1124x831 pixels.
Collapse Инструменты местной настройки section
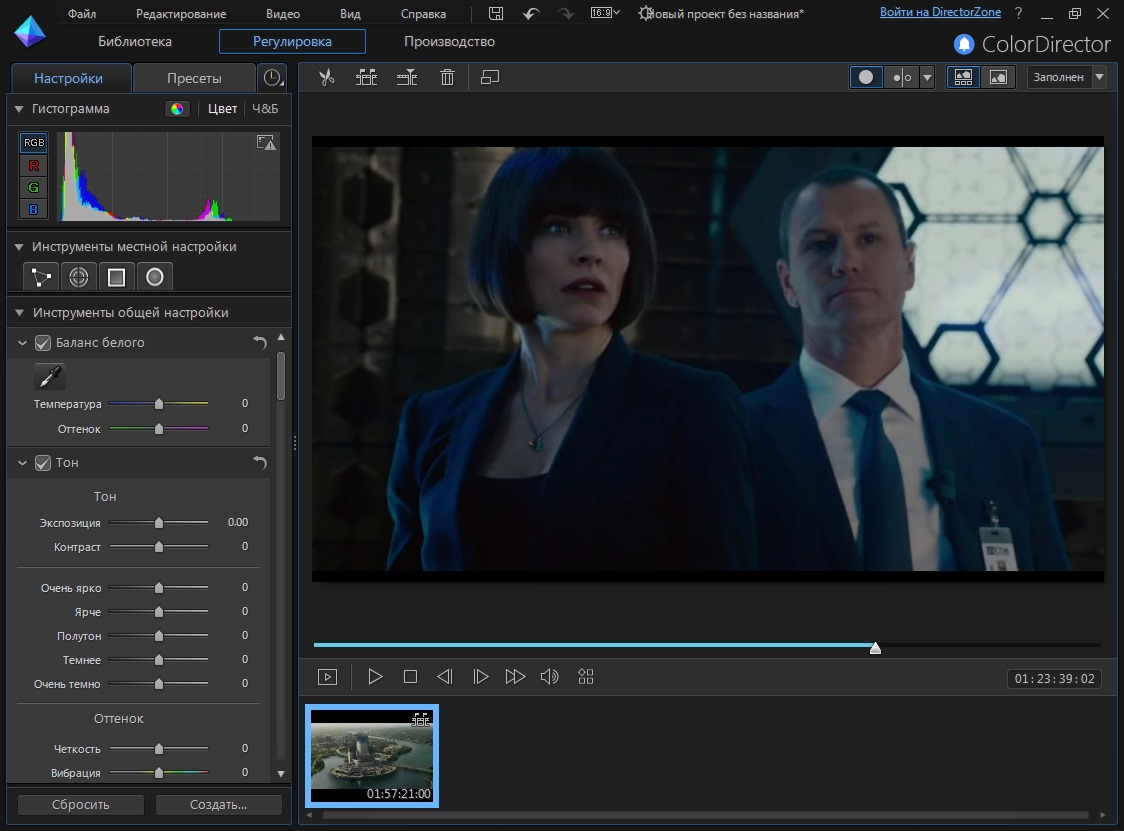click(x=19, y=247)
